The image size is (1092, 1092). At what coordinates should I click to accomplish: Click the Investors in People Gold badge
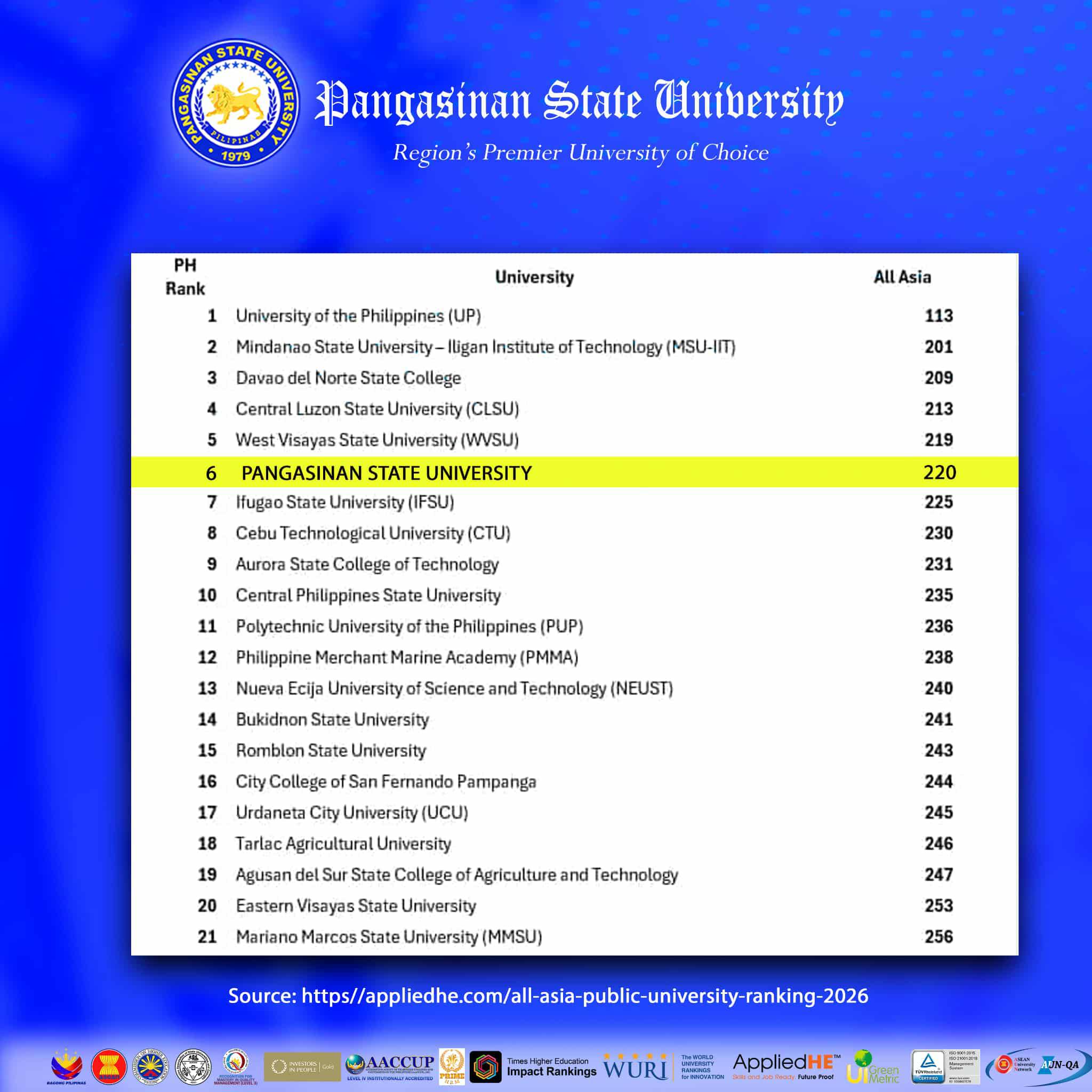(x=302, y=1067)
